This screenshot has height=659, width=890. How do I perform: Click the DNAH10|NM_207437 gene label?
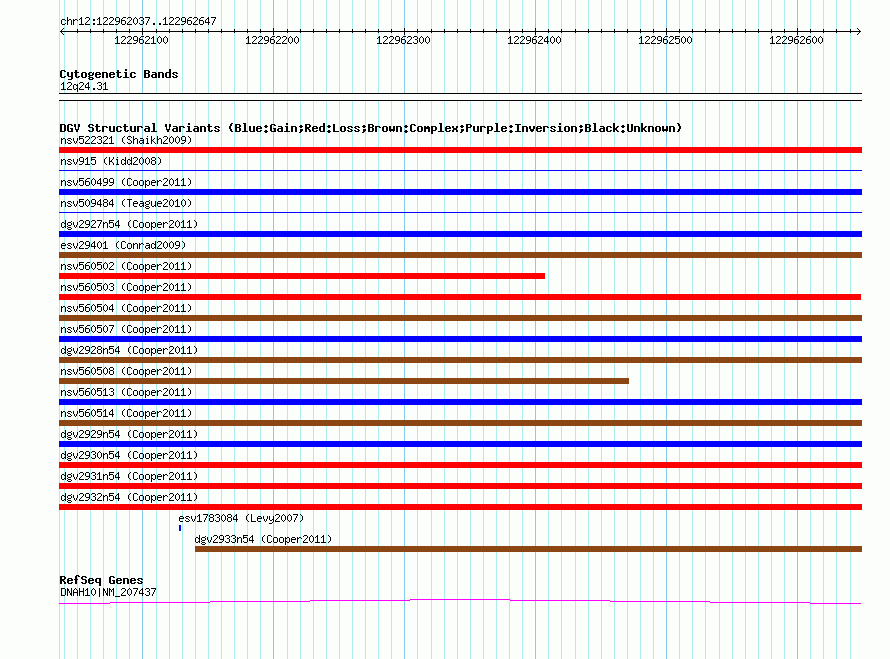point(108,592)
